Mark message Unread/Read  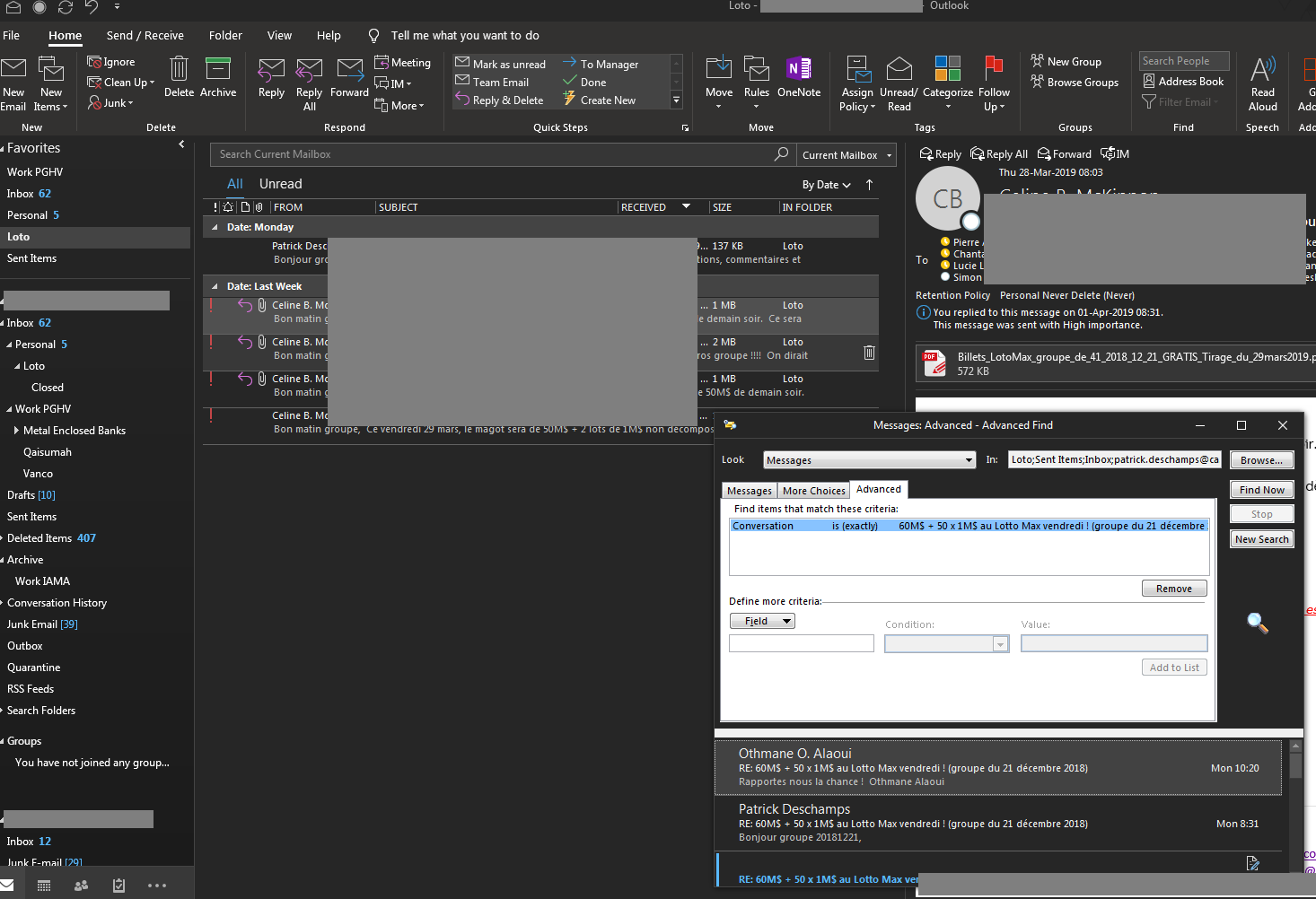[899, 83]
